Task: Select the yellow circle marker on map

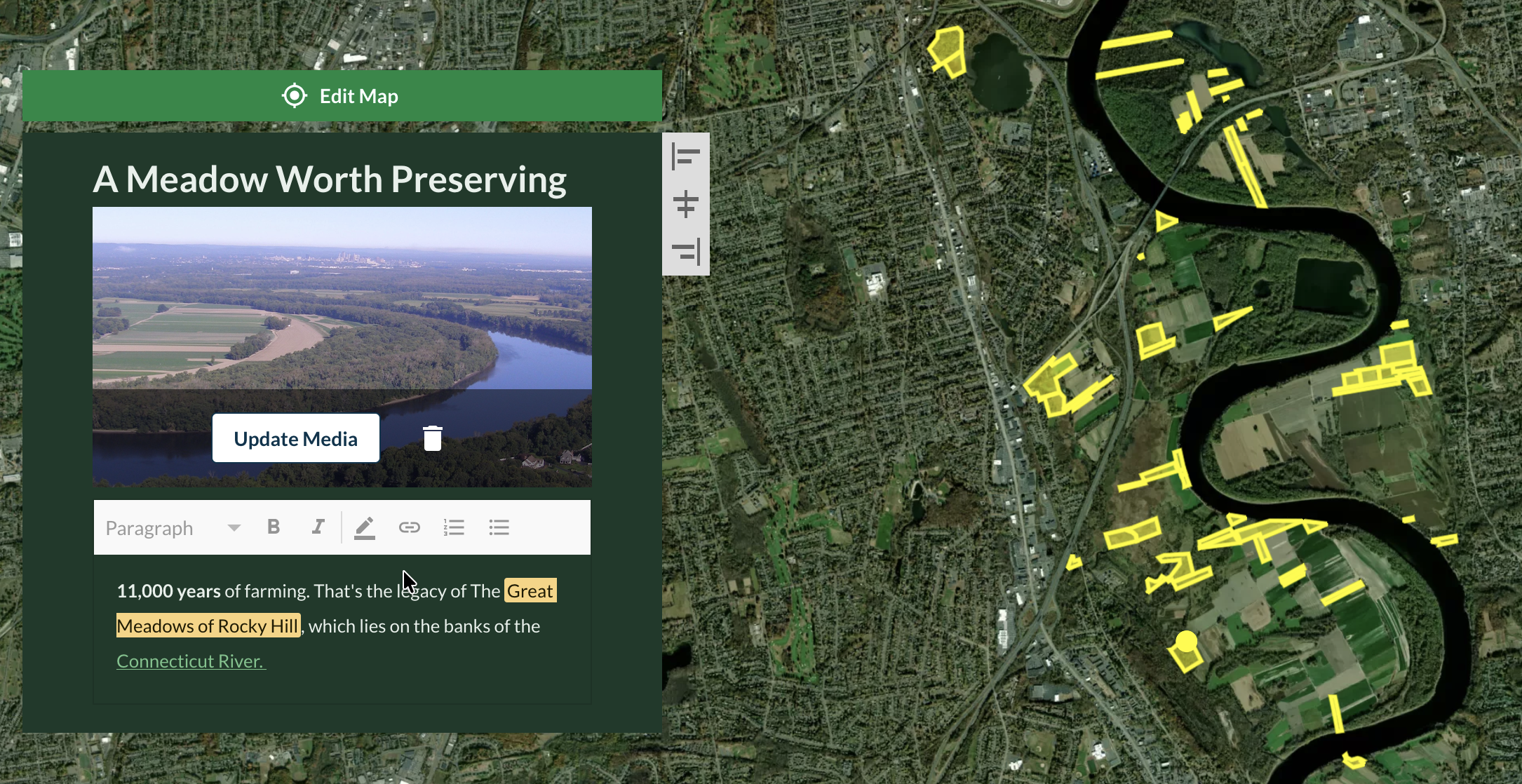Action: pyautogui.click(x=1187, y=641)
